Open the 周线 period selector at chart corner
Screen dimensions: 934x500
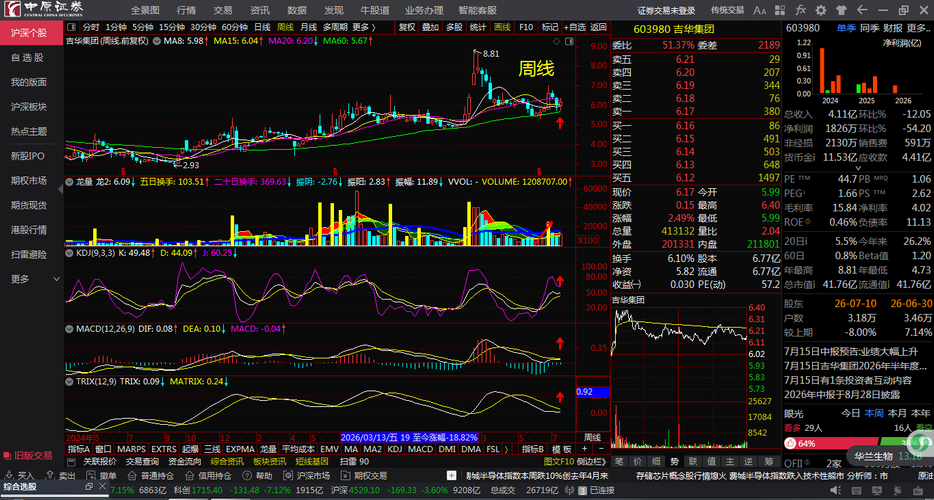[592, 437]
